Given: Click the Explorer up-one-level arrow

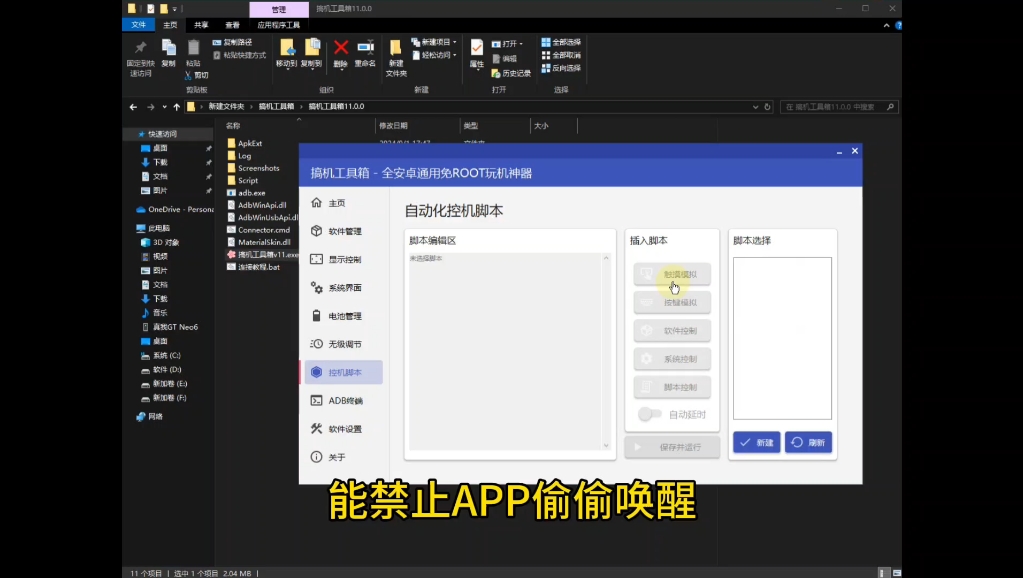Looking at the screenshot, I should 176,107.
